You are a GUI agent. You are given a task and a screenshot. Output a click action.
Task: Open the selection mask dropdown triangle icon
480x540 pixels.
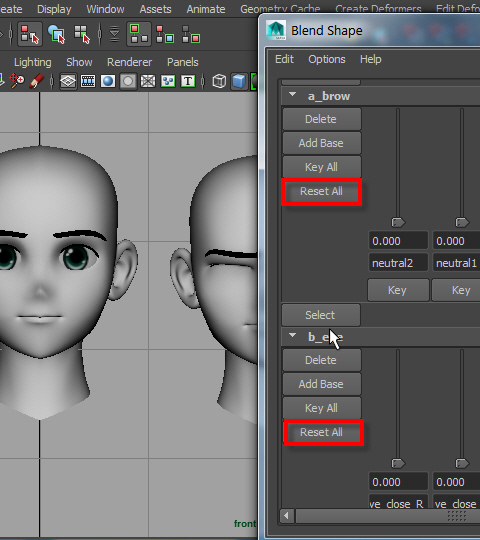(114, 34)
